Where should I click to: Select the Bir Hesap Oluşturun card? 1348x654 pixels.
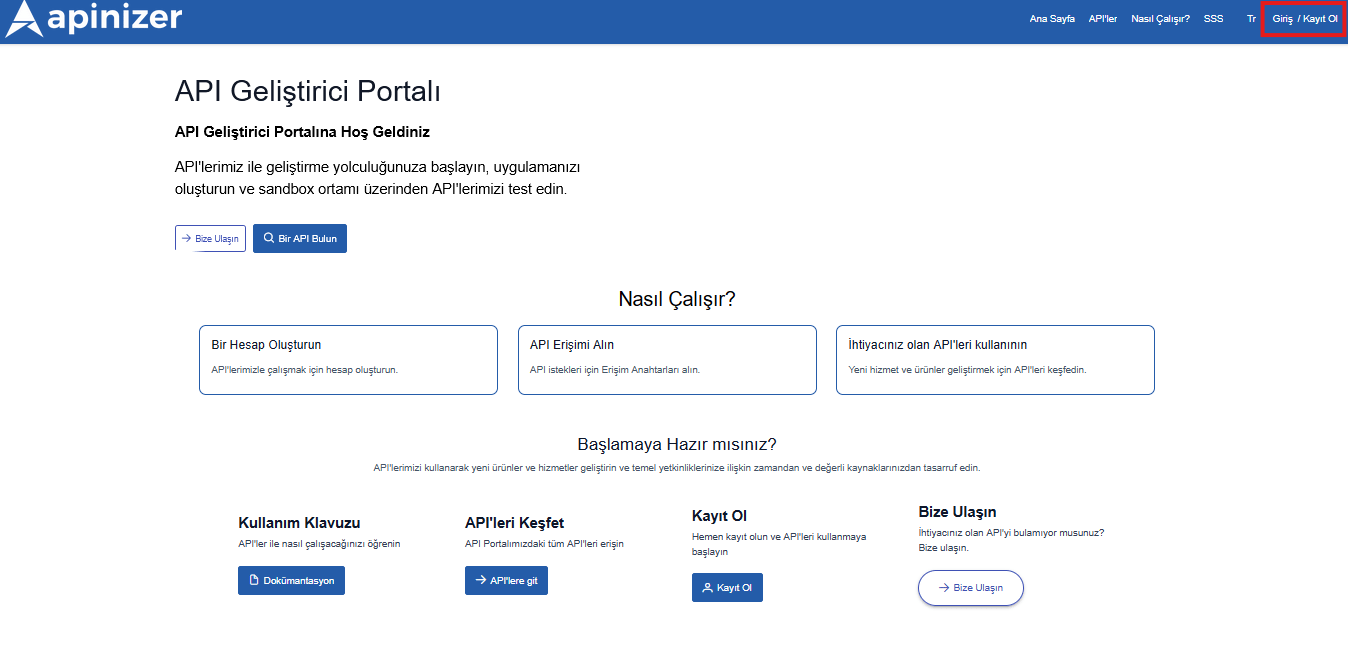point(348,360)
